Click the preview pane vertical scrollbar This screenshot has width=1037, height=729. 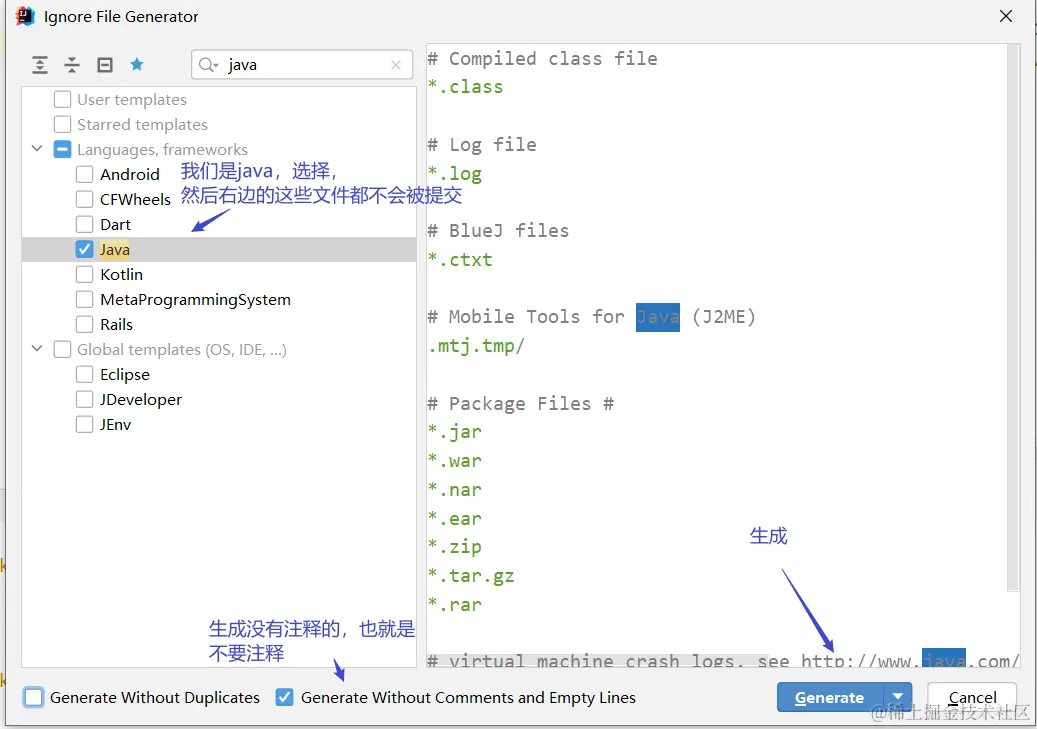coord(1013,318)
